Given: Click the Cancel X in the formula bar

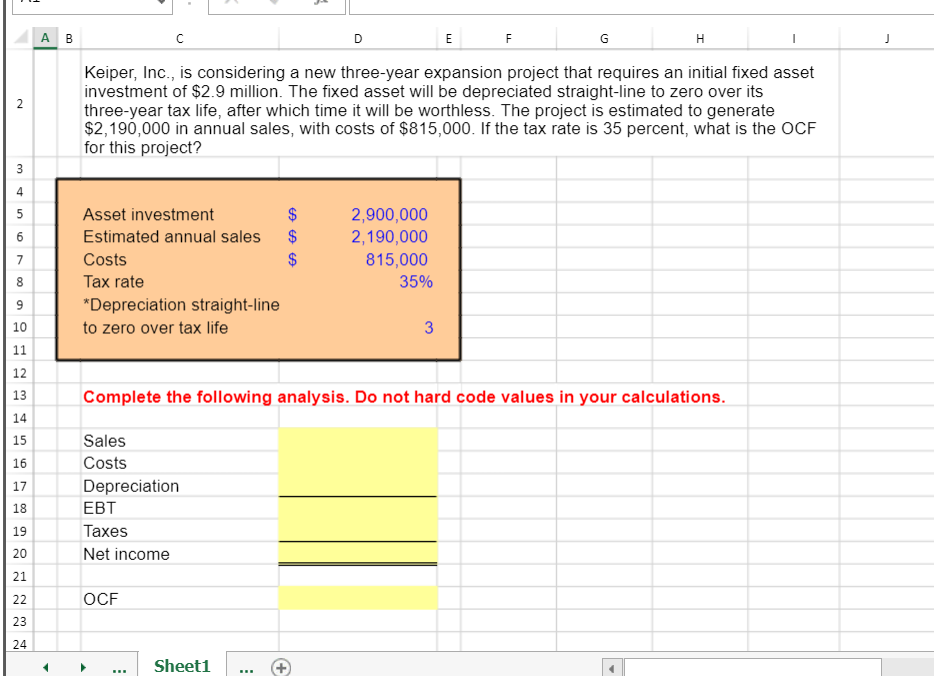Looking at the screenshot, I should (233, 5).
